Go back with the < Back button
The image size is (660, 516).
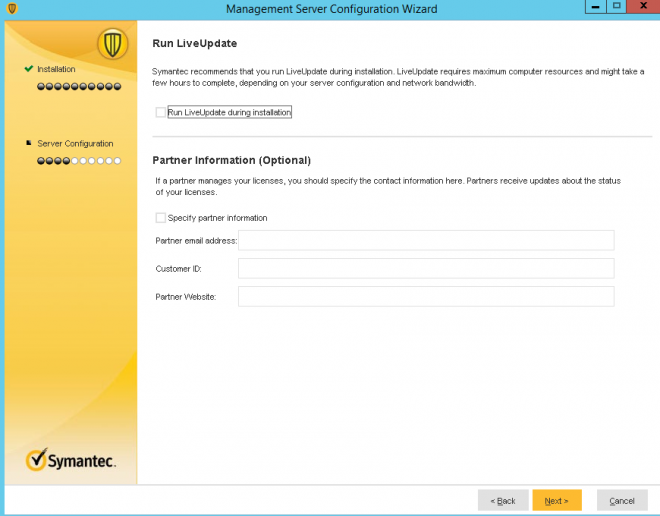[x=503, y=500]
